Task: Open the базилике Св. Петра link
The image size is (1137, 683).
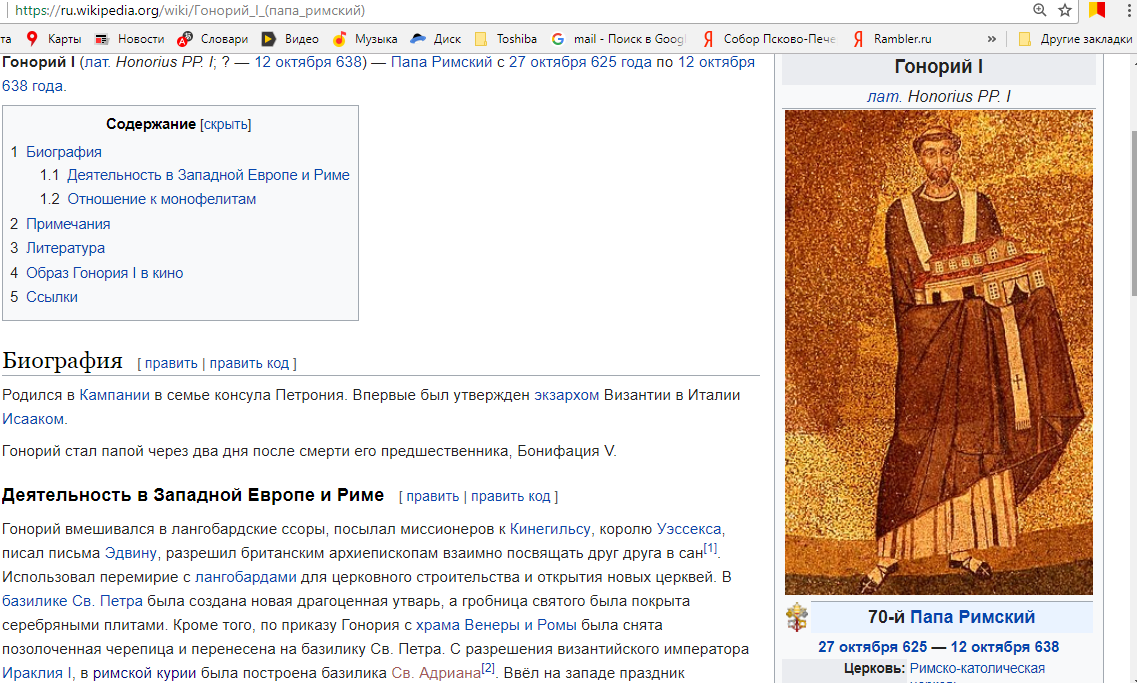Action: point(73,601)
